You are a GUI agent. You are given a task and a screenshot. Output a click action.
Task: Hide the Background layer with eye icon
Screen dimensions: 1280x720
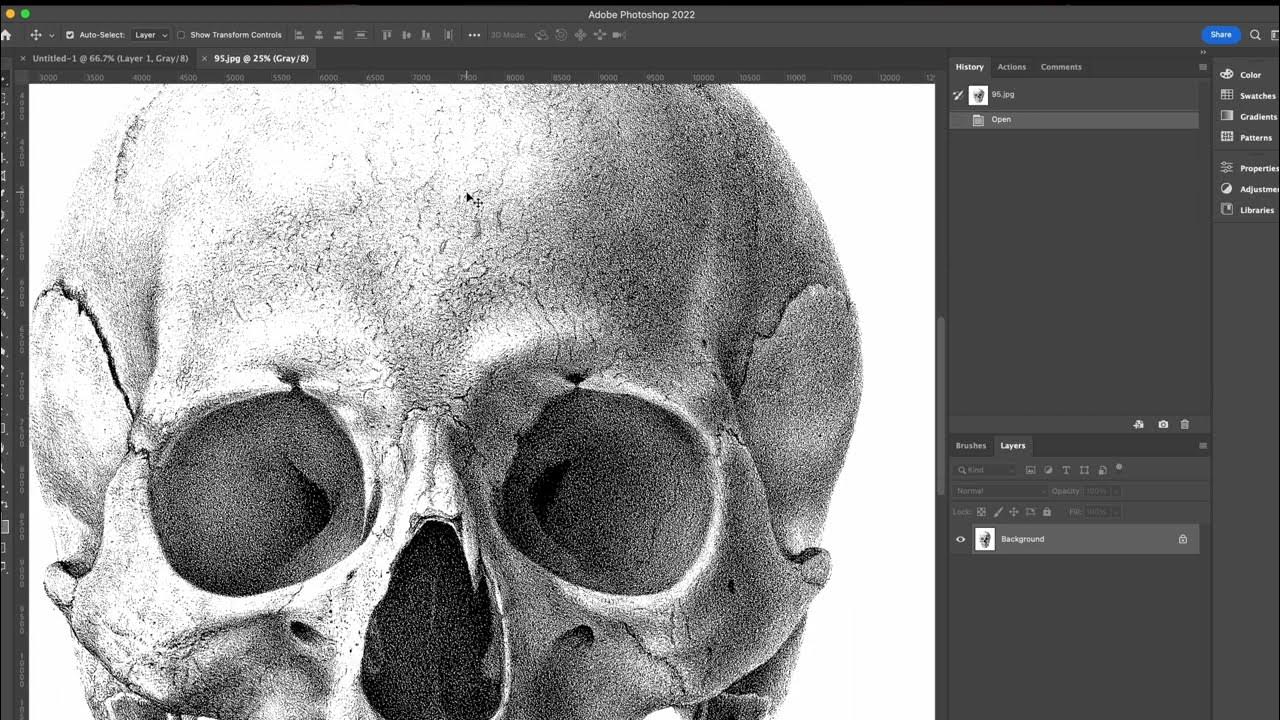[961, 539]
